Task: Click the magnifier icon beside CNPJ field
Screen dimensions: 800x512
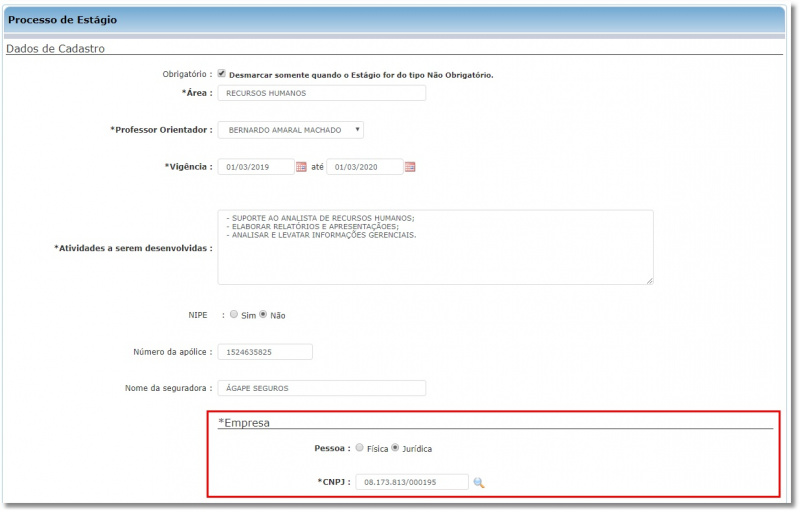Action: [x=479, y=483]
